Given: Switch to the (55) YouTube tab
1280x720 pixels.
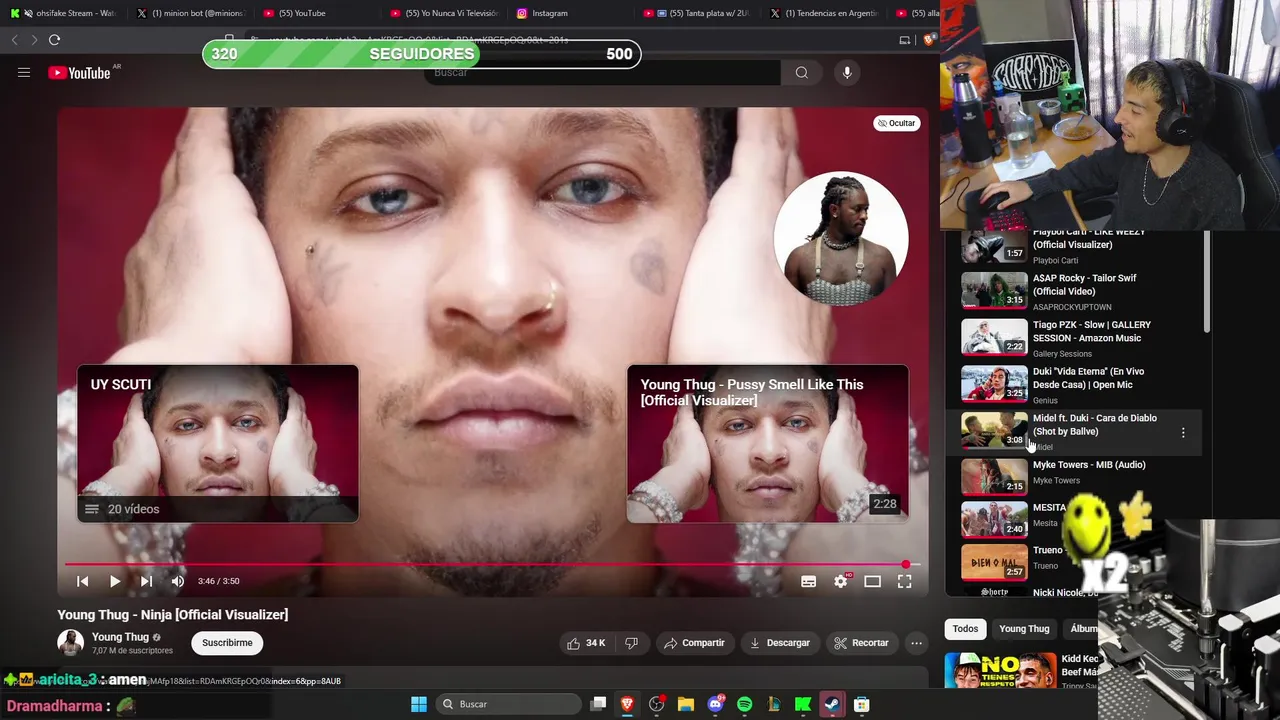Looking at the screenshot, I should pos(317,13).
